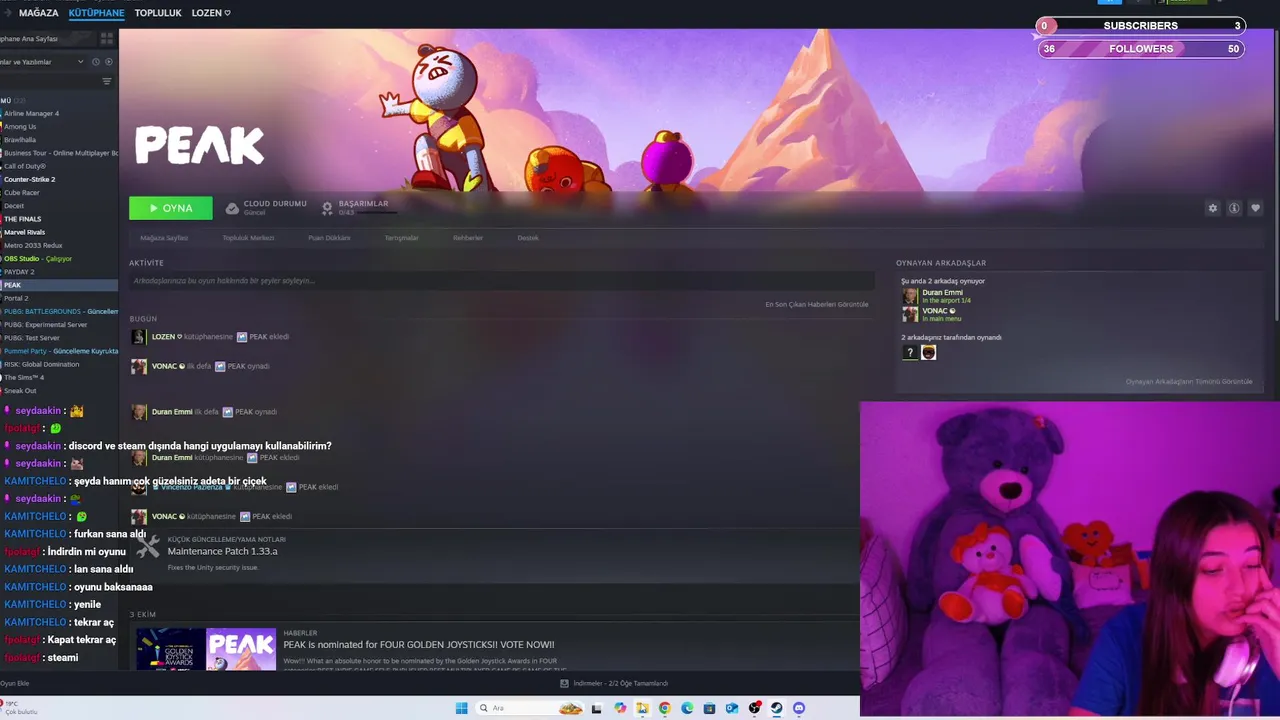Screen dimensions: 1280x720
Task: Open the İndirmeler downloads status bar
Action: pyautogui.click(x=614, y=684)
